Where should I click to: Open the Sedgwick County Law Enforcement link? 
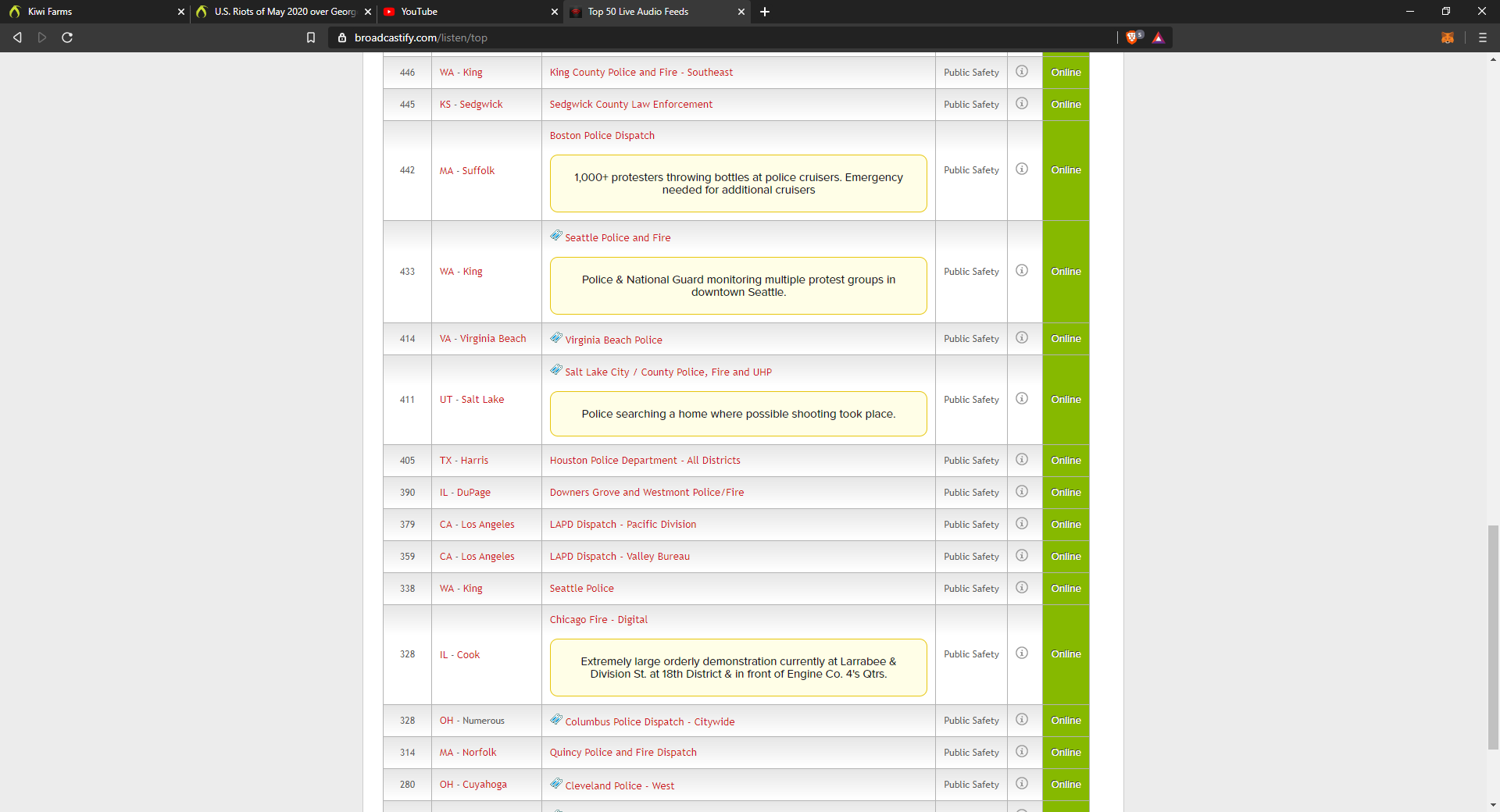(631, 105)
